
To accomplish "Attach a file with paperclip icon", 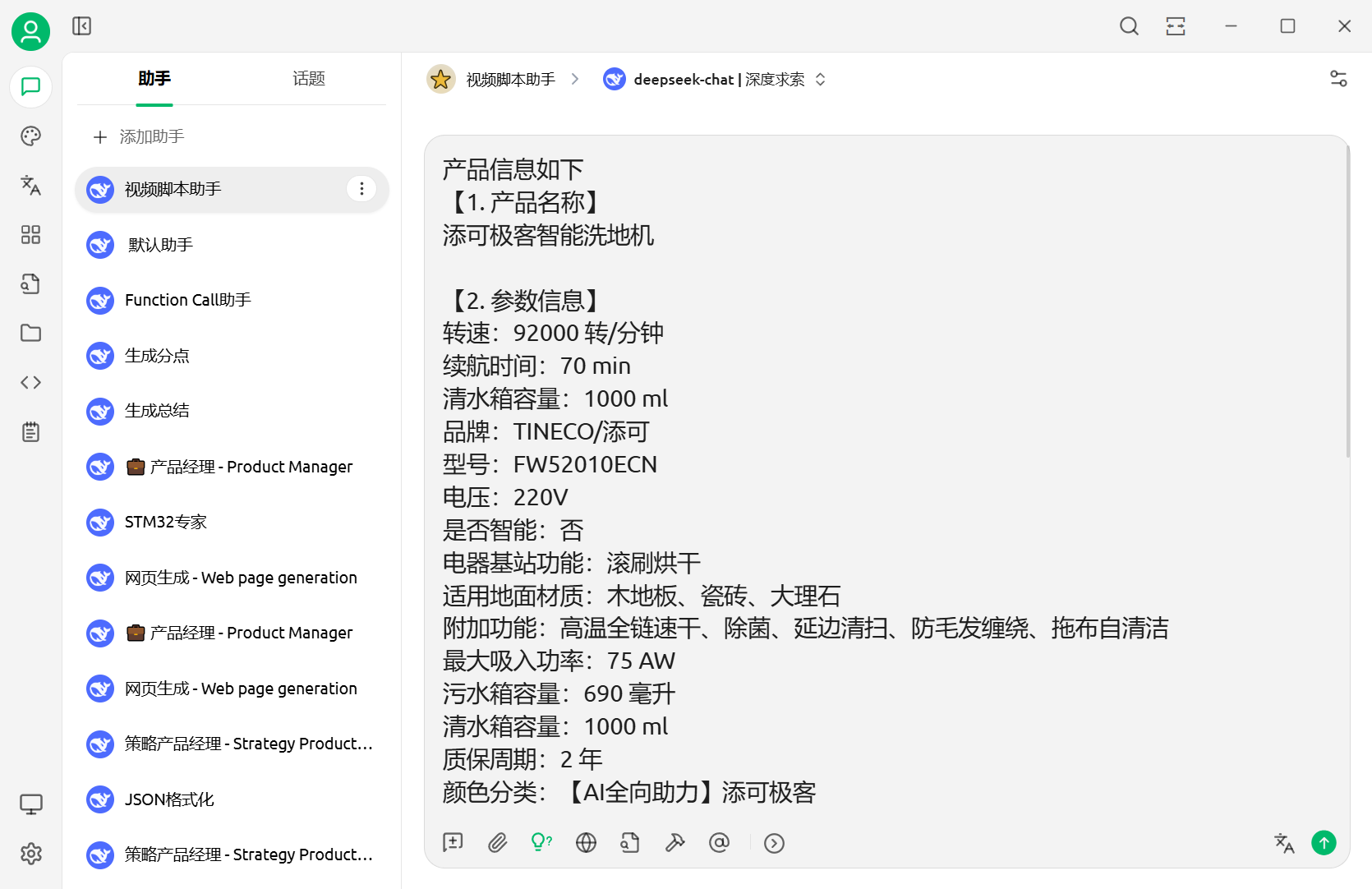I will [x=497, y=842].
